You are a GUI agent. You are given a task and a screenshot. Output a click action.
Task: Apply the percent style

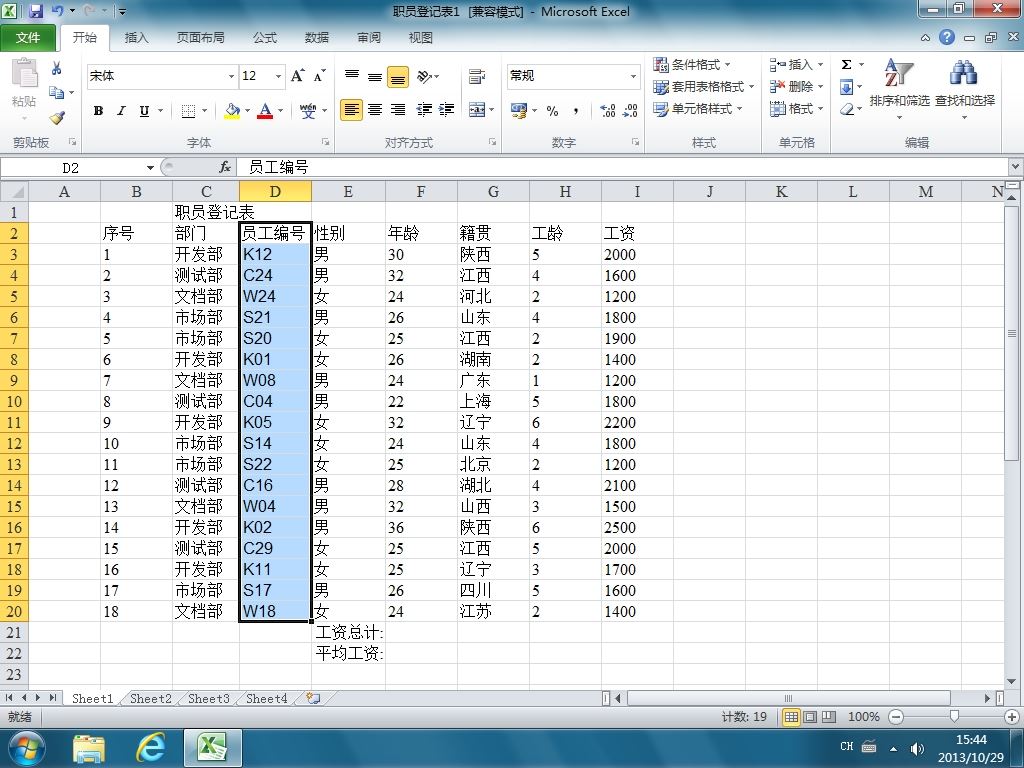(552, 111)
